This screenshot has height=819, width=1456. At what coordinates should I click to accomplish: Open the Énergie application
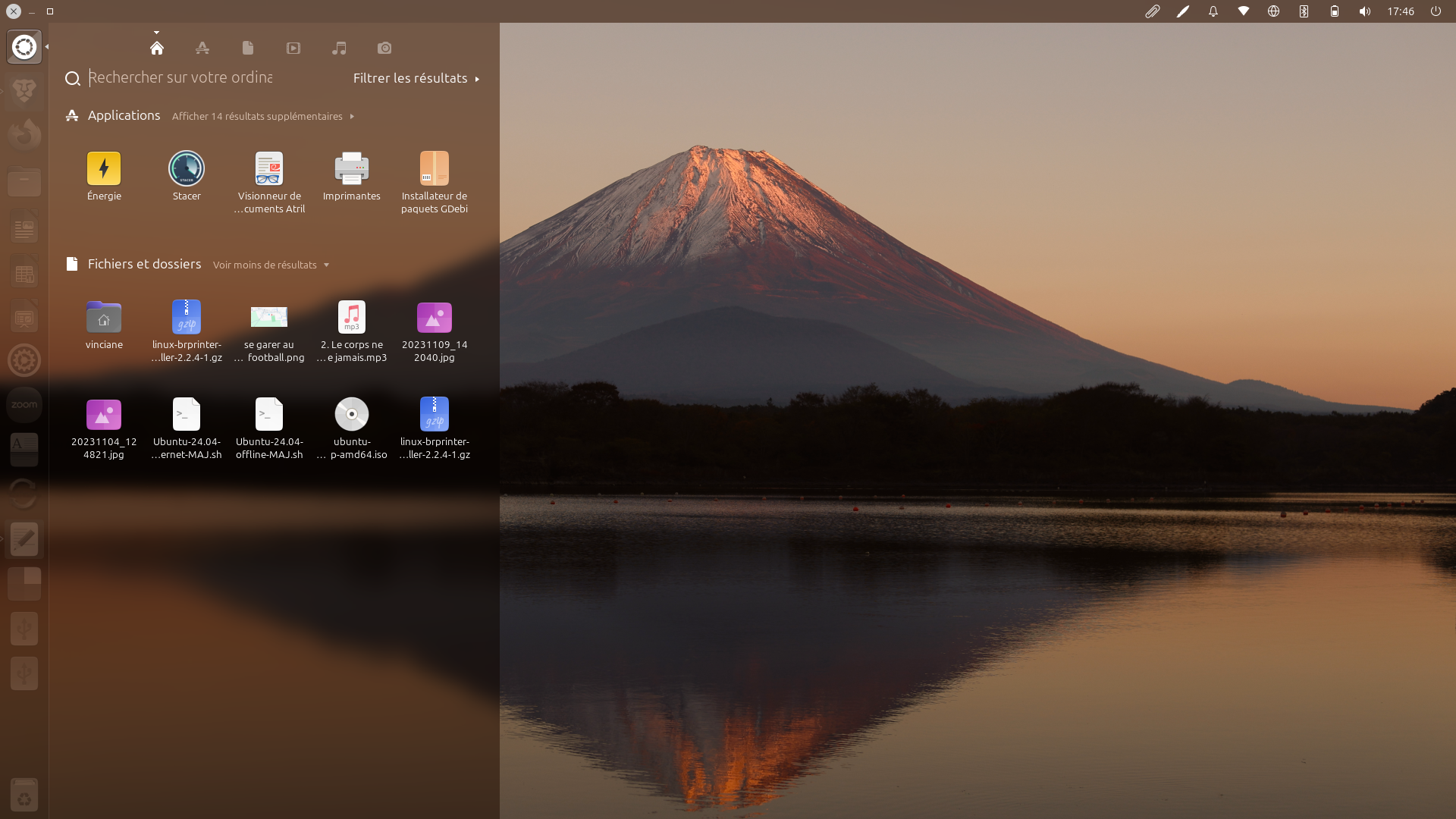coord(104,169)
